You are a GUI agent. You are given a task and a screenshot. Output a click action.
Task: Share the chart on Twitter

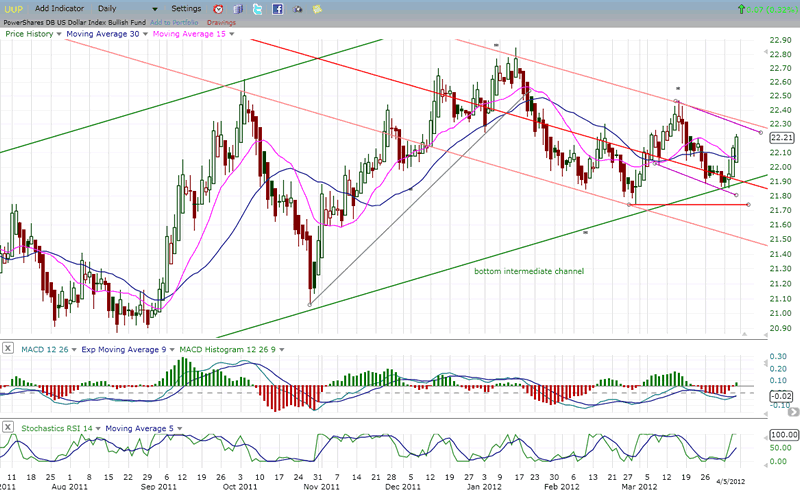(258, 9)
